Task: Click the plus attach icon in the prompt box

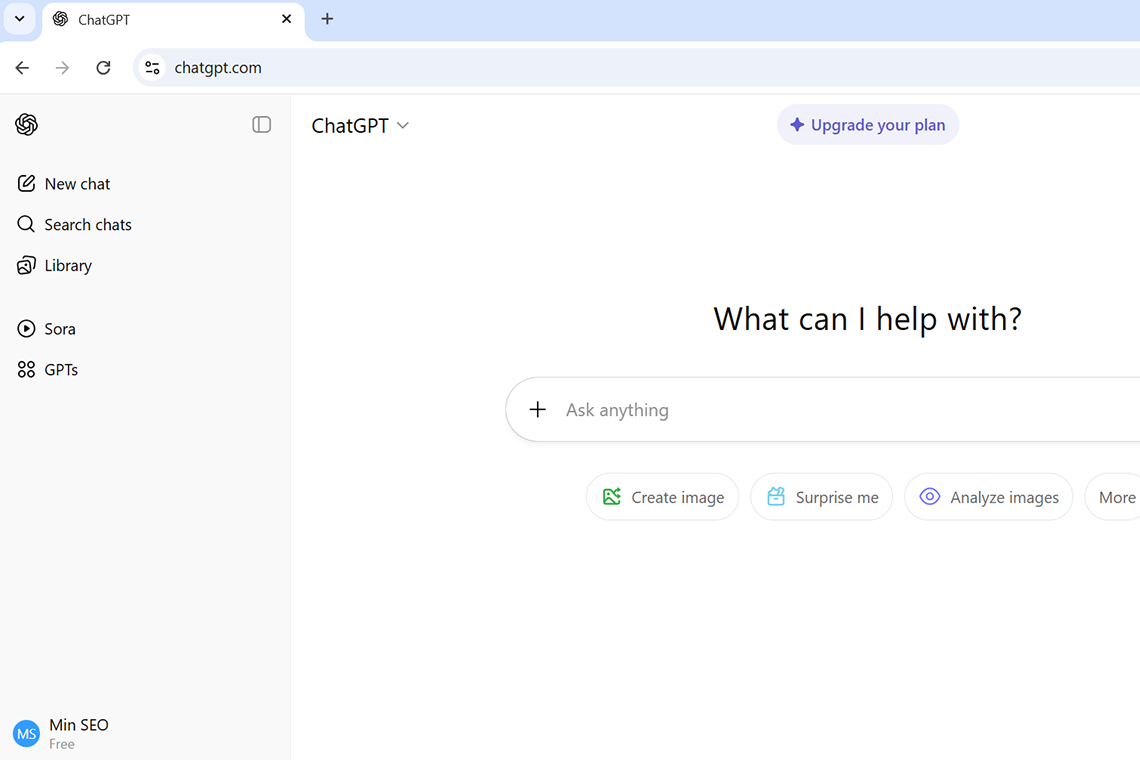Action: tap(538, 410)
